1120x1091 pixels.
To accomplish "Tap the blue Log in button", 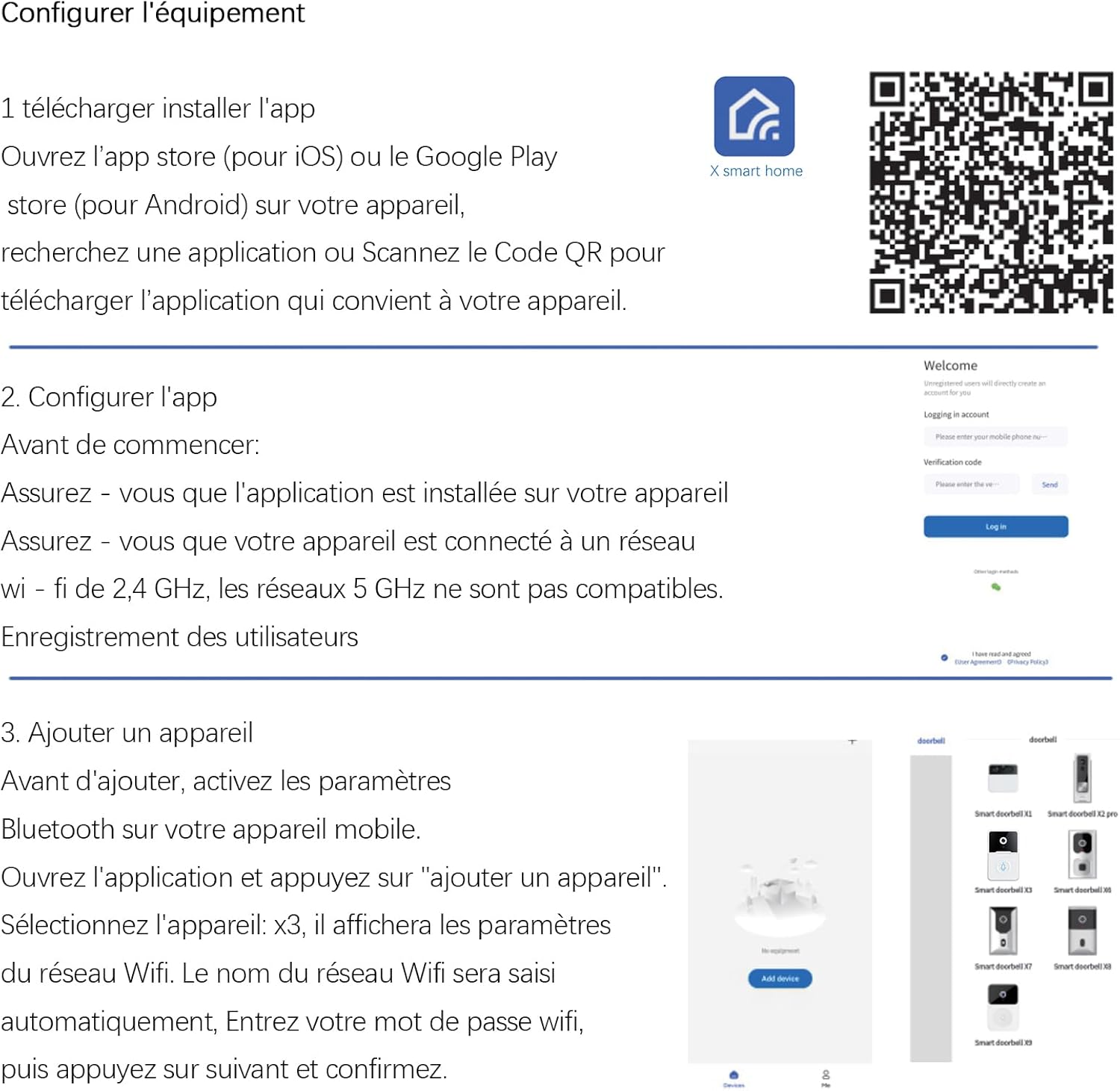I will click(995, 526).
